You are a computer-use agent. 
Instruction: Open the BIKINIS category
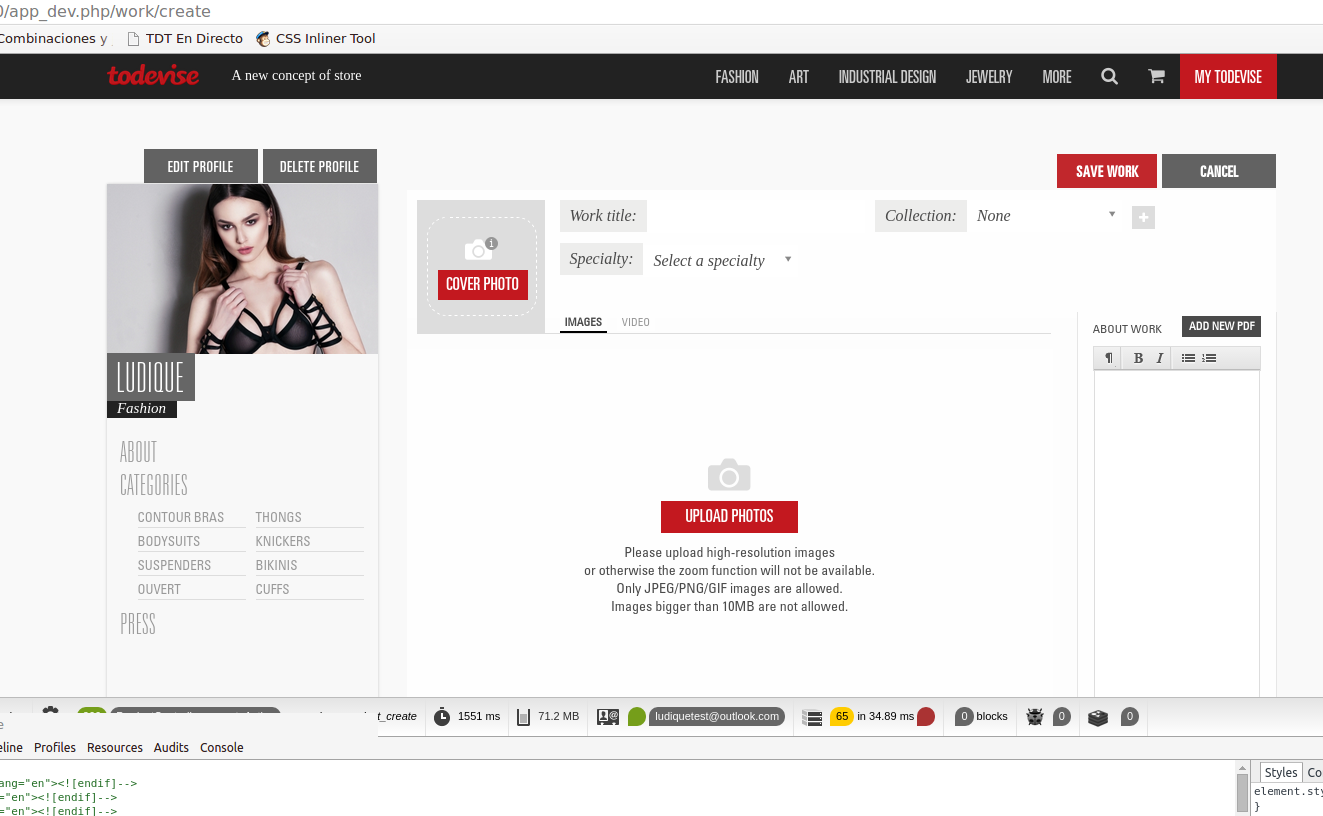(276, 565)
